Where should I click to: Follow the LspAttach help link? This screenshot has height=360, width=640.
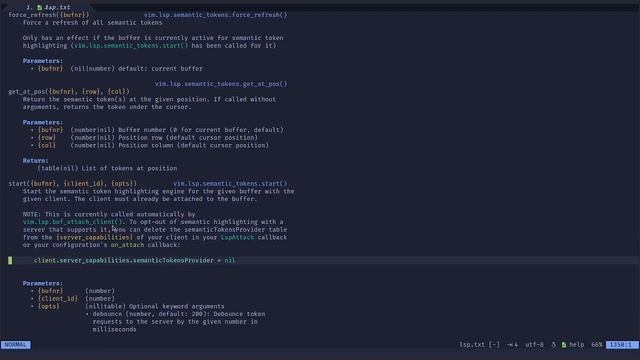237,238
